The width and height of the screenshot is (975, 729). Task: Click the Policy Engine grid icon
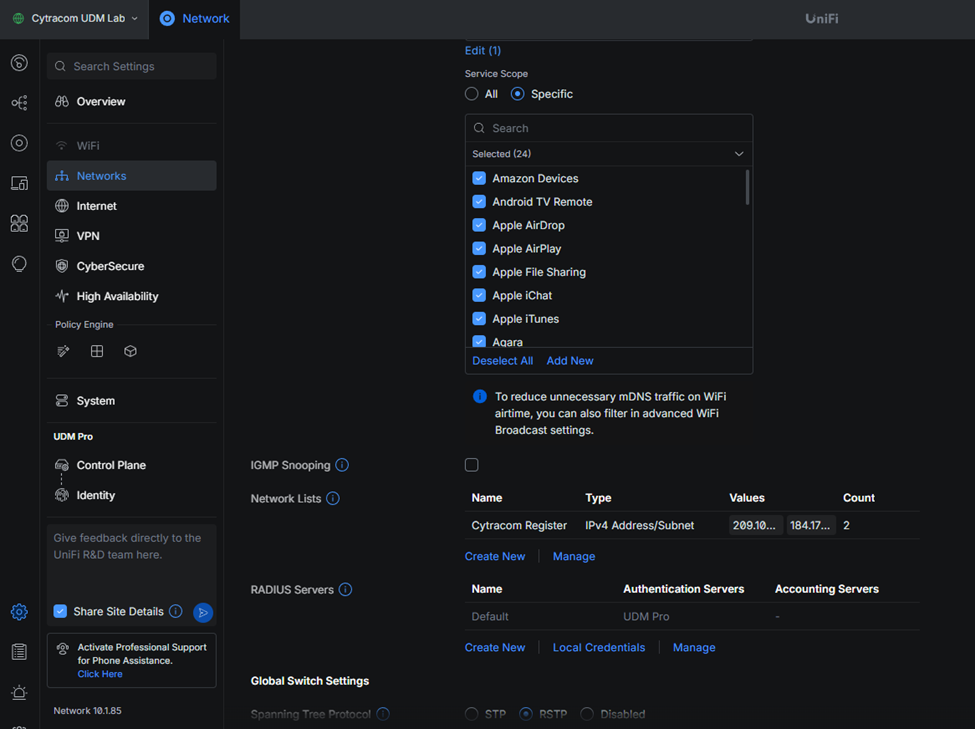97,351
